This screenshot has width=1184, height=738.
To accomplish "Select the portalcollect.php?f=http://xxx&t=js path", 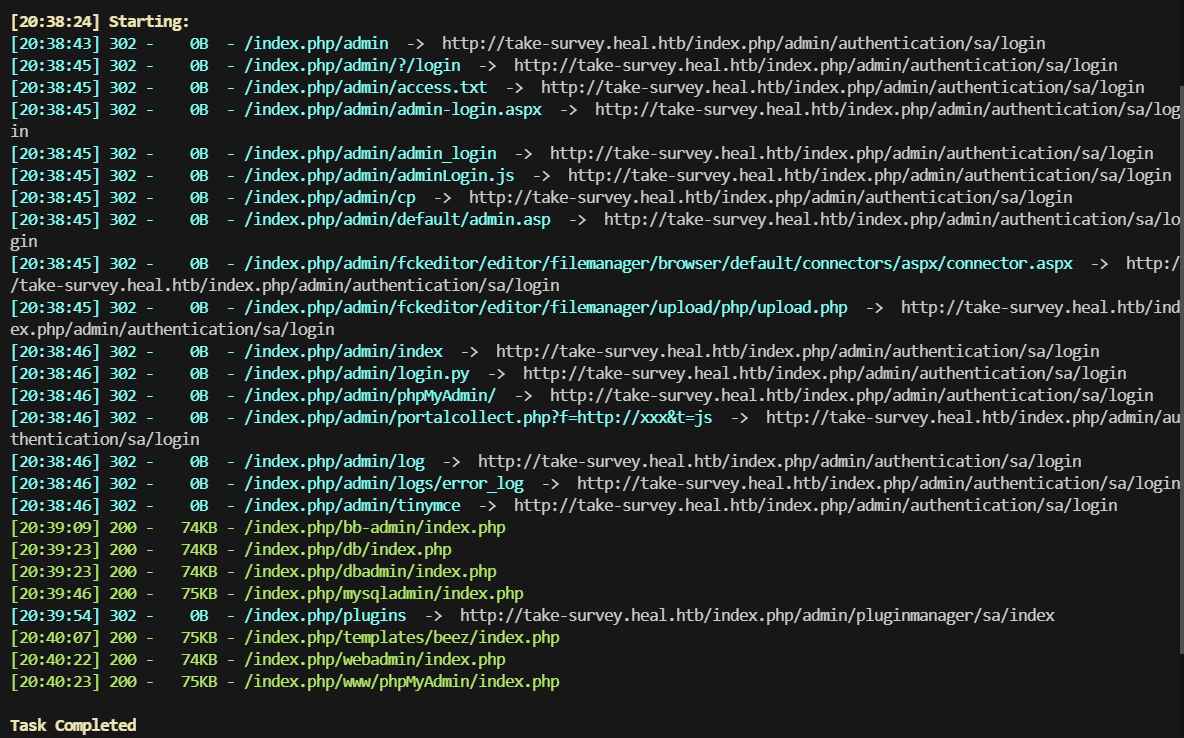I will (x=478, y=417).
